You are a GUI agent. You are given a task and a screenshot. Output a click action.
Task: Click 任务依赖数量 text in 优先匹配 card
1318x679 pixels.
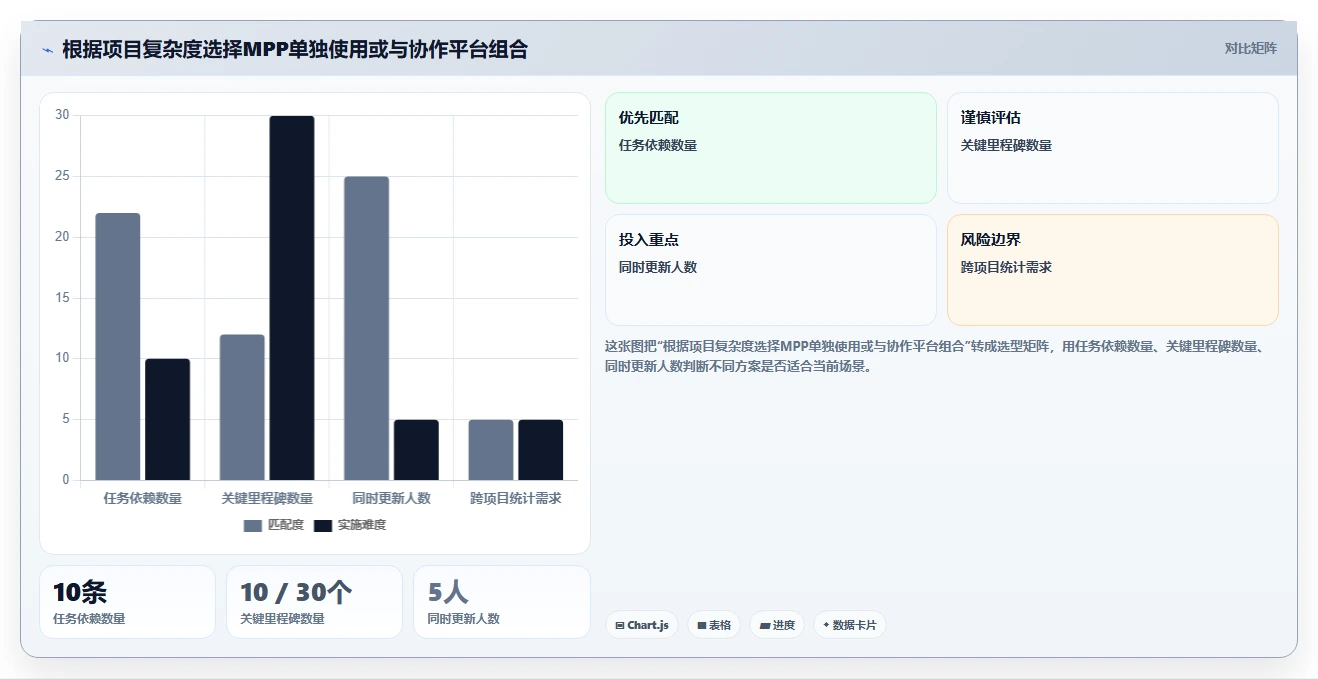pyautogui.click(x=658, y=145)
